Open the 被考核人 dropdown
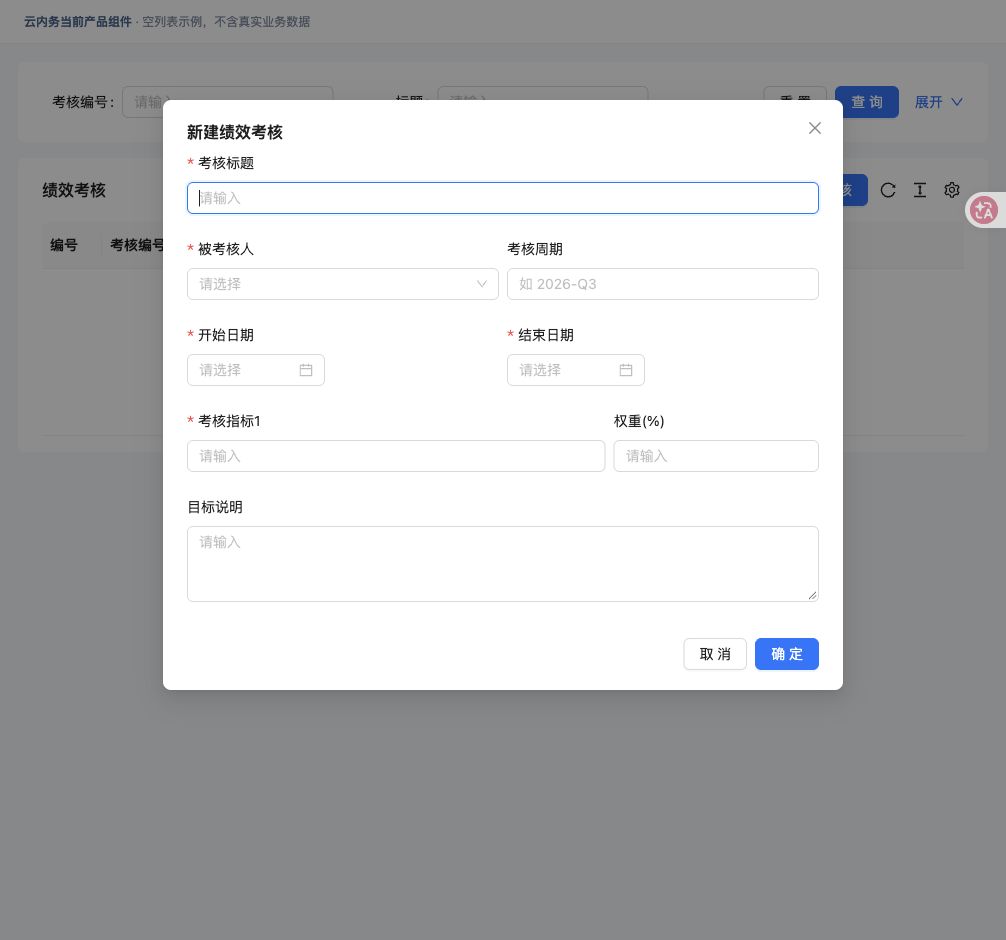 (343, 284)
